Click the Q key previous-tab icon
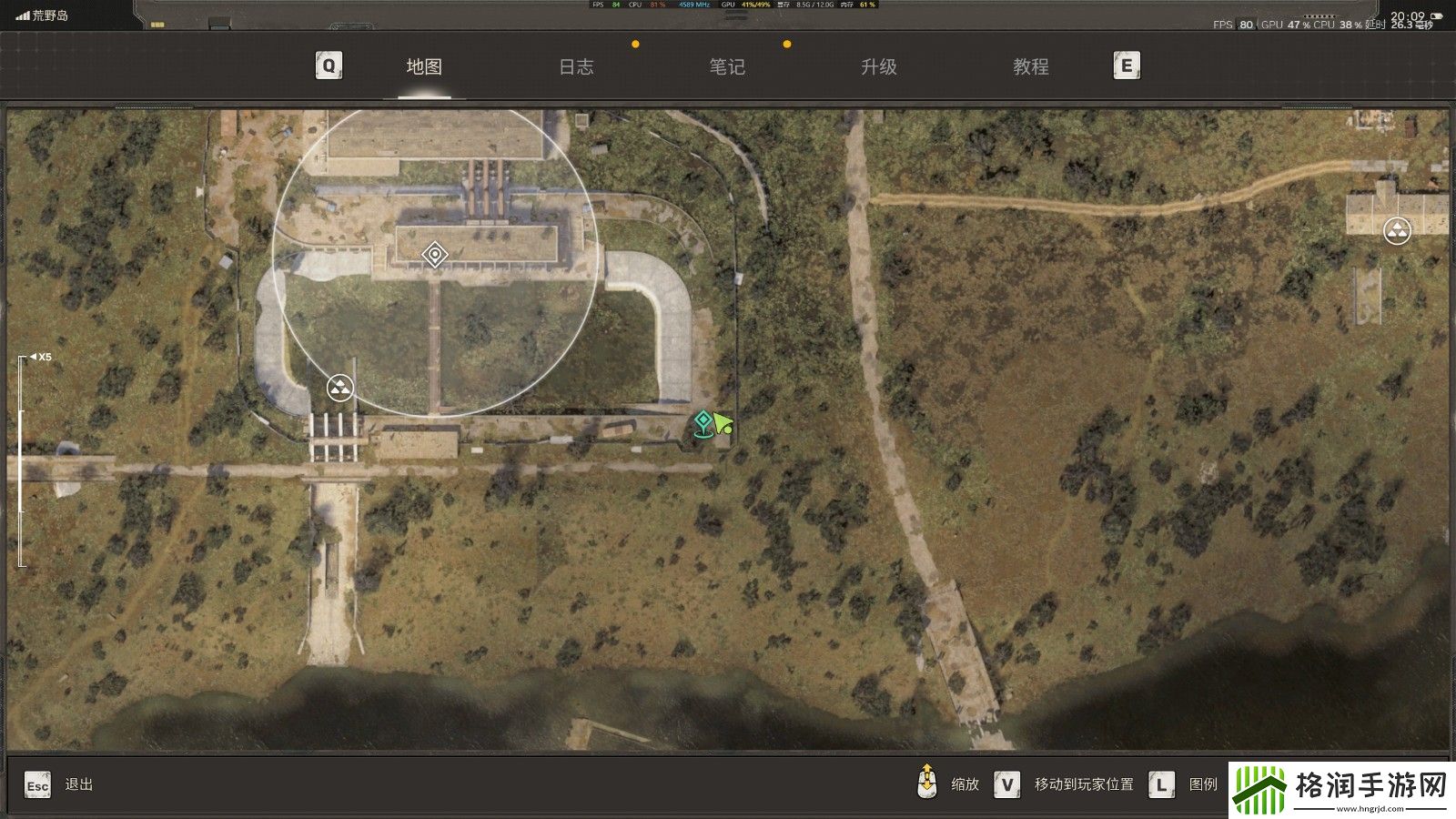The height and width of the screenshot is (819, 1456). click(x=329, y=66)
